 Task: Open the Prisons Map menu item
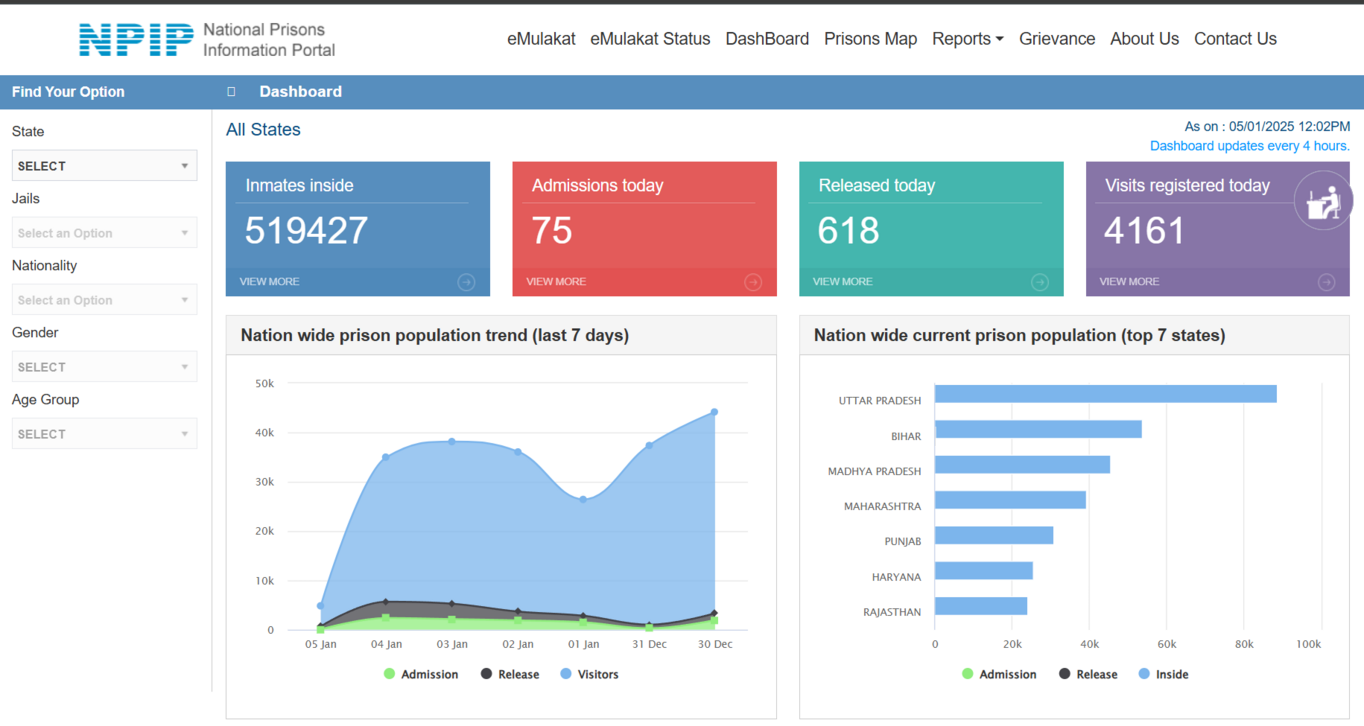click(870, 39)
